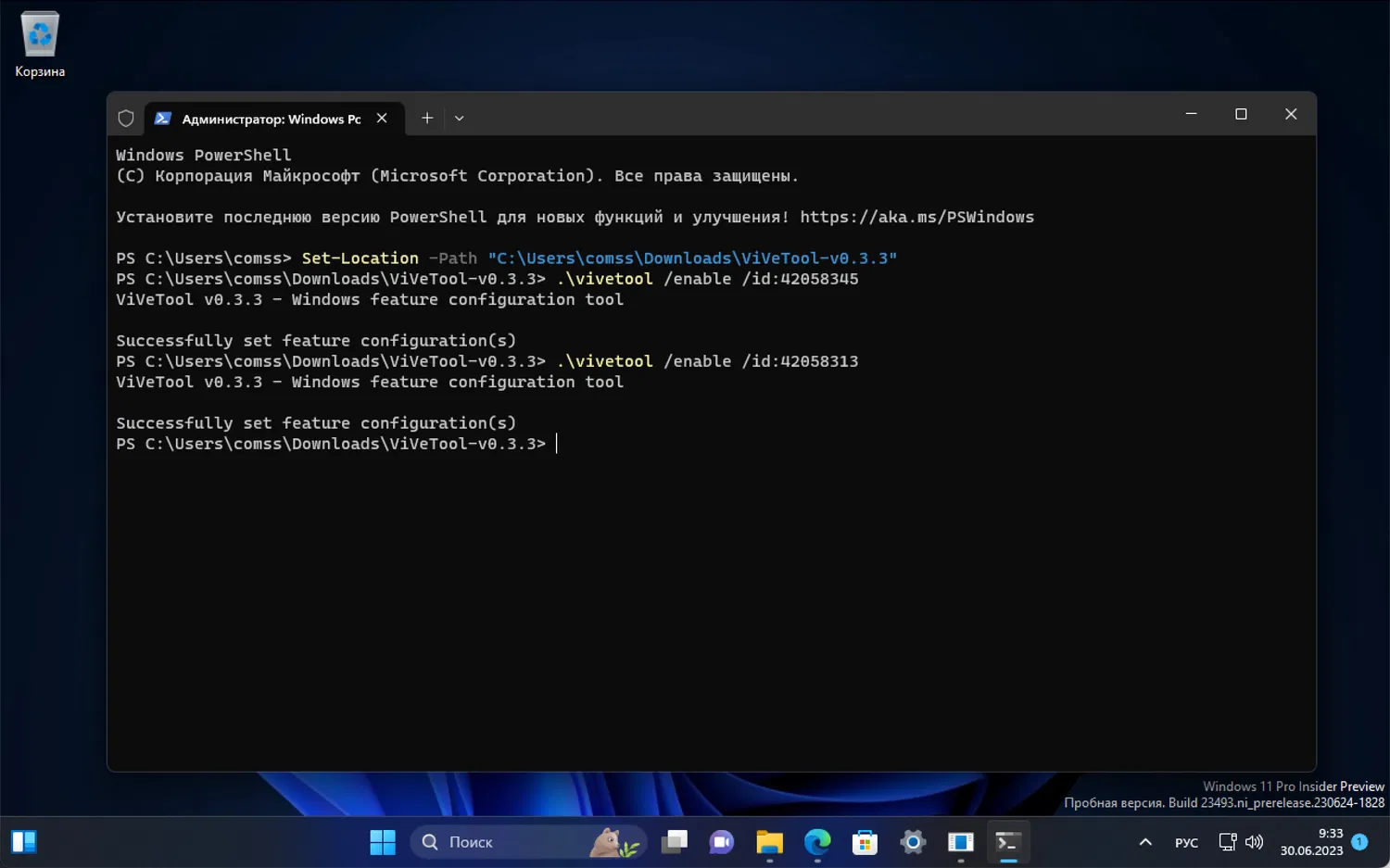Click the Поиск search box on the taskbar
The height and width of the screenshot is (868, 1390).
point(528,842)
